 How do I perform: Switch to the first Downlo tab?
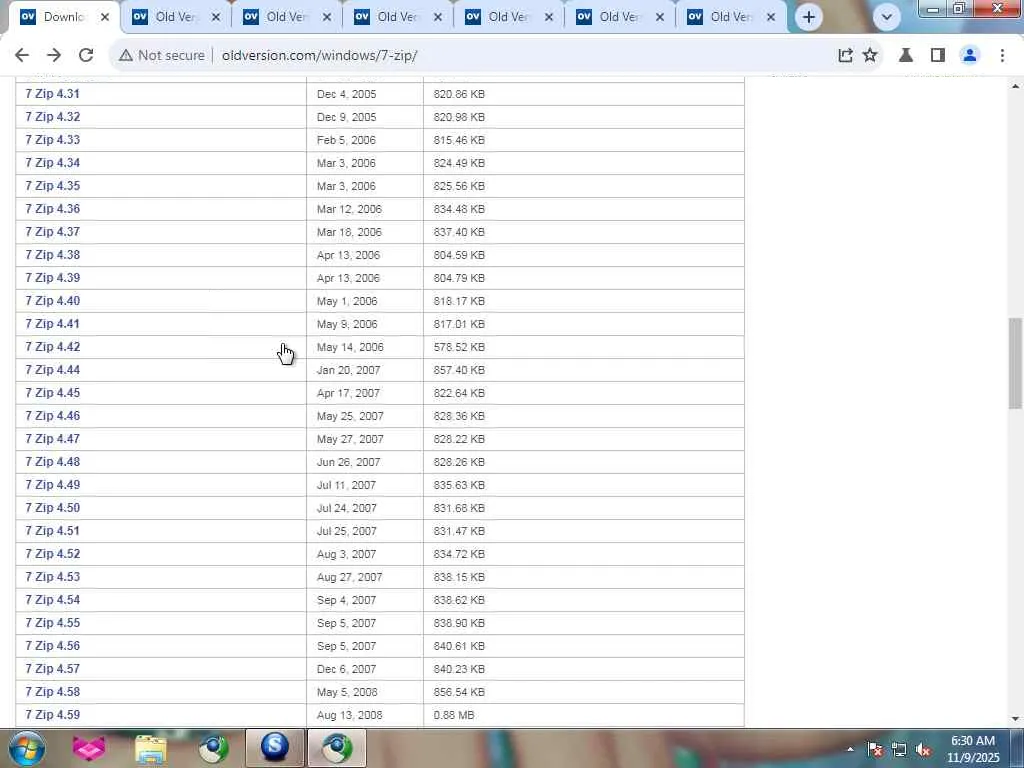click(x=64, y=17)
